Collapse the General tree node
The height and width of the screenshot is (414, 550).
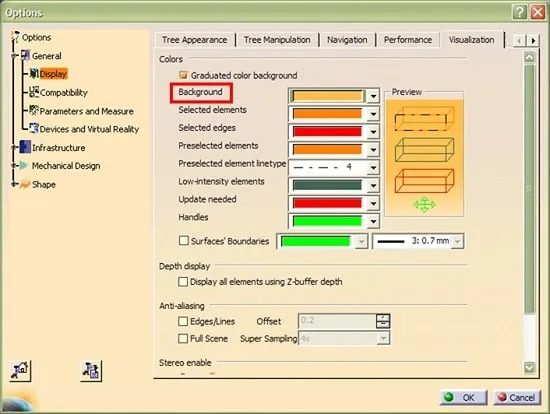point(14,55)
